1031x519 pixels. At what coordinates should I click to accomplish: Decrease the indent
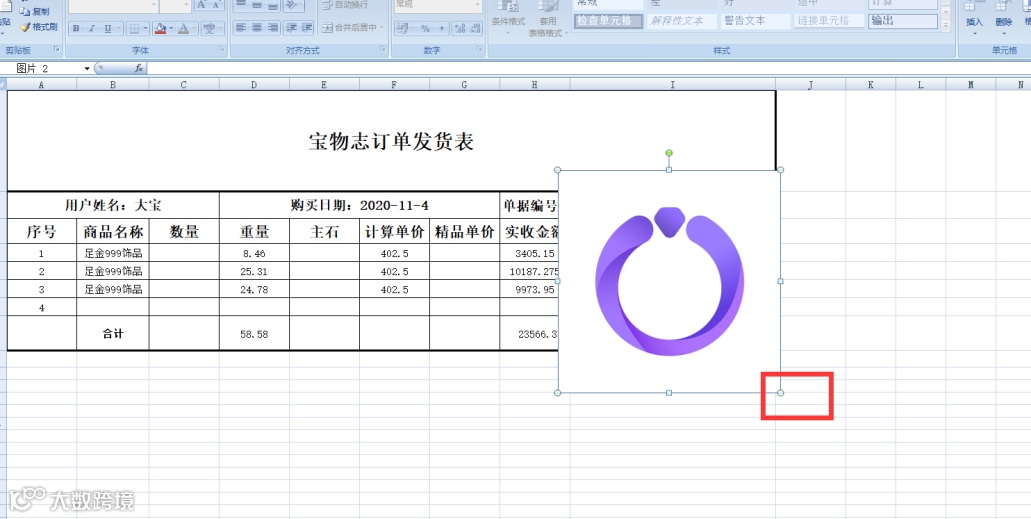click(291, 28)
